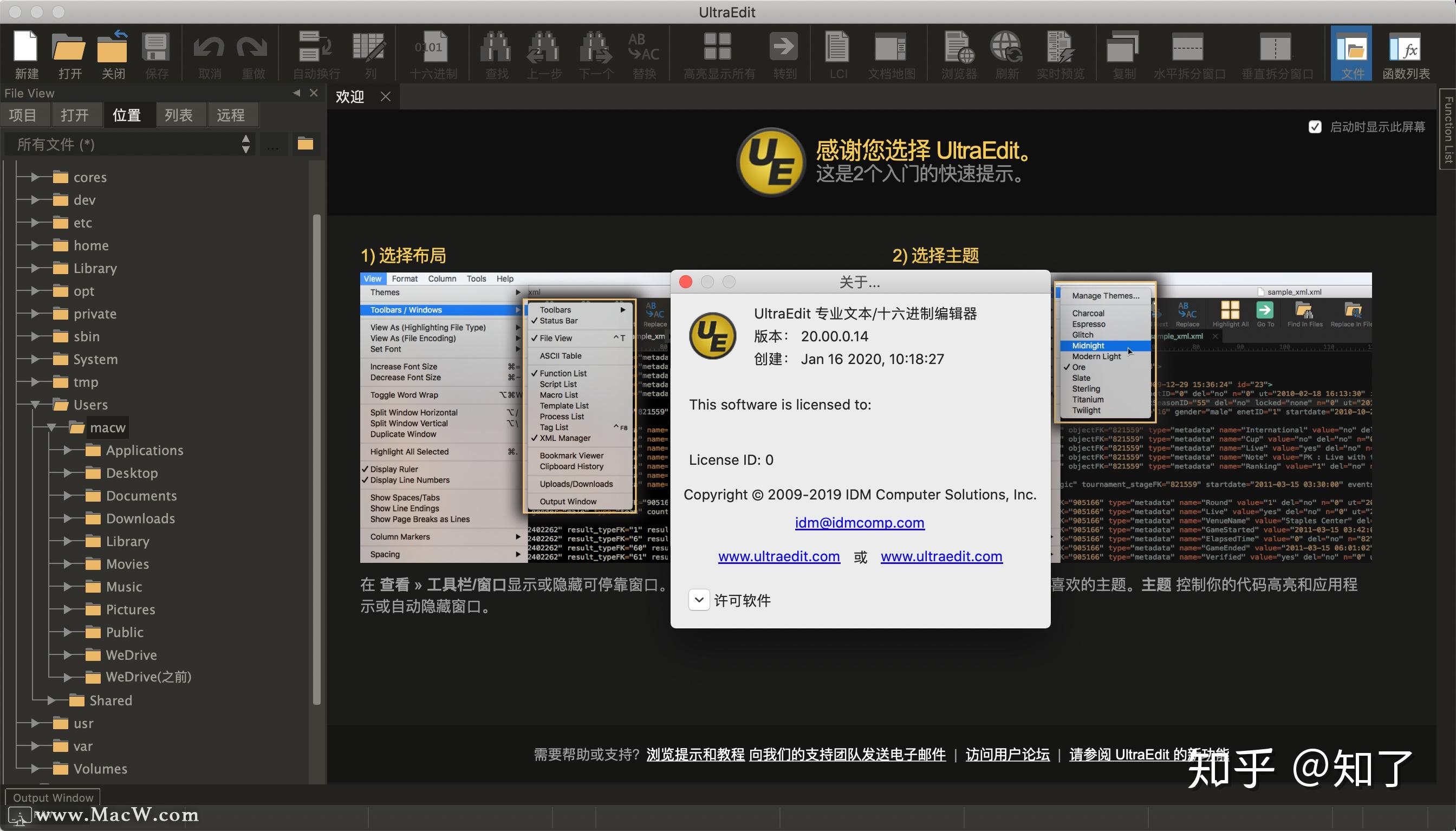Open the 所有文件 file filter dropdown
Viewport: 1456px width, 831px height.
245,145
